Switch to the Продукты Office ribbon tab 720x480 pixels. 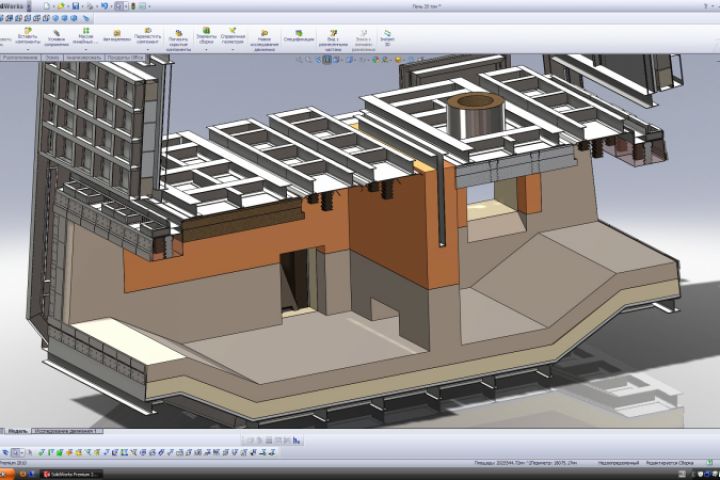(x=125, y=58)
